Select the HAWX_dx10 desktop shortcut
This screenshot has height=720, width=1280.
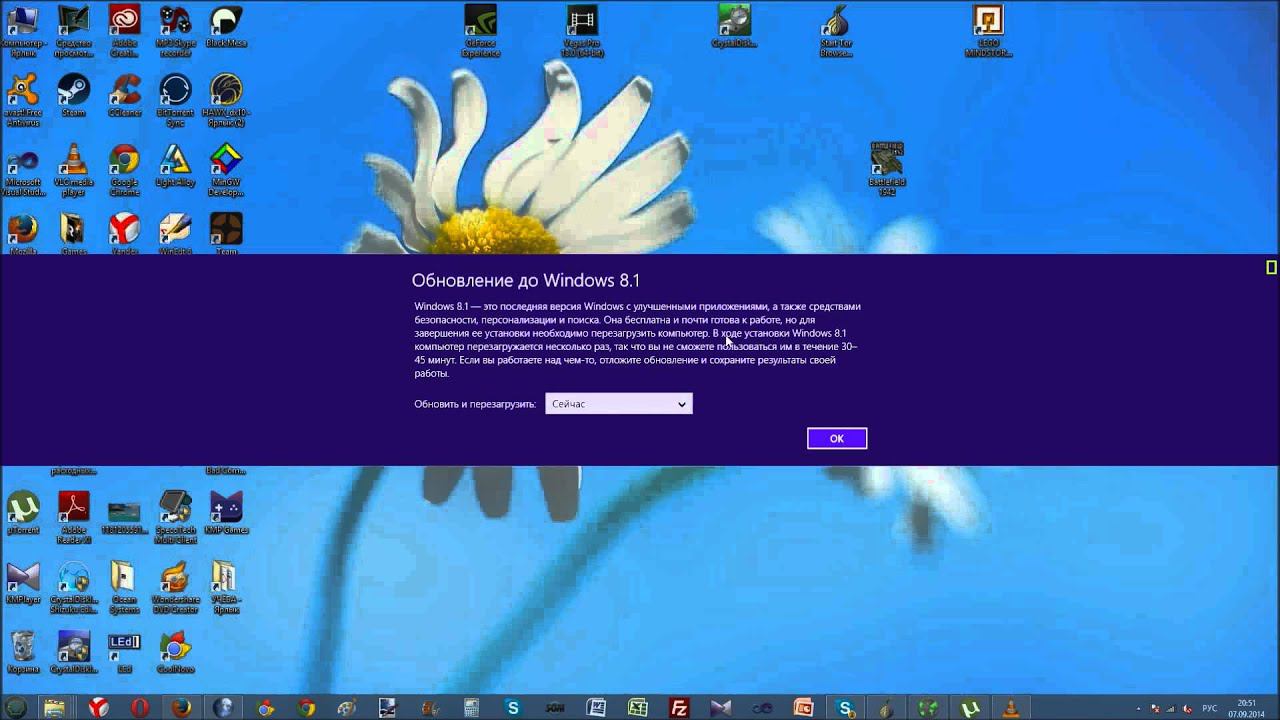tap(226, 100)
